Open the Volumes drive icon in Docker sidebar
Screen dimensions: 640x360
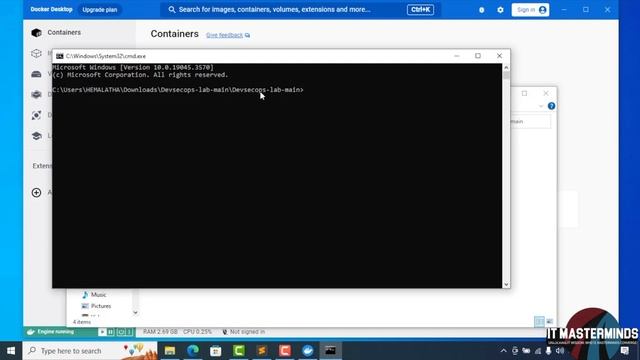(x=36, y=74)
